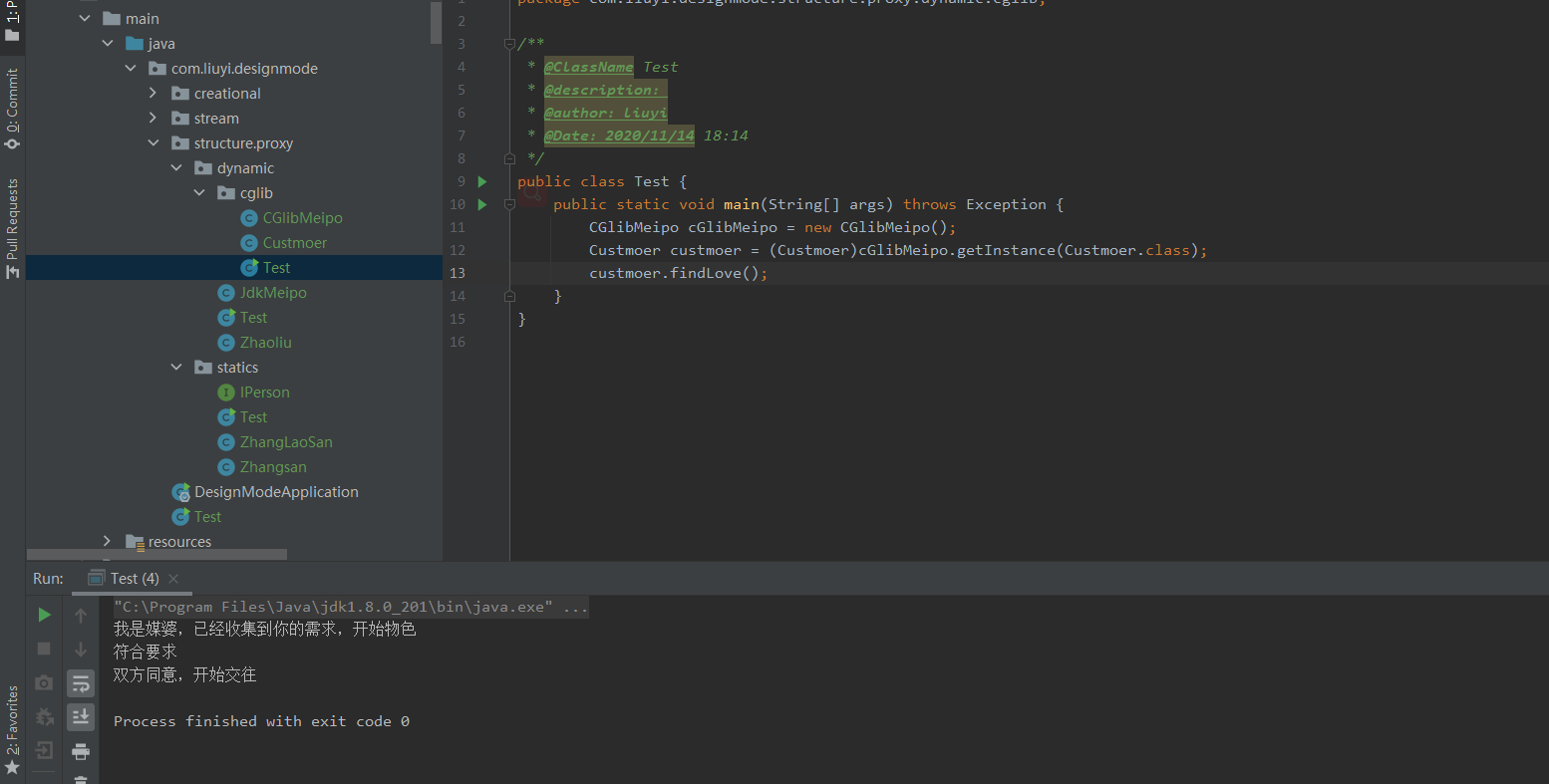The image size is (1549, 784).
Task: Open ZhangLaoSan class in the project tree
Action: pyautogui.click(x=286, y=442)
